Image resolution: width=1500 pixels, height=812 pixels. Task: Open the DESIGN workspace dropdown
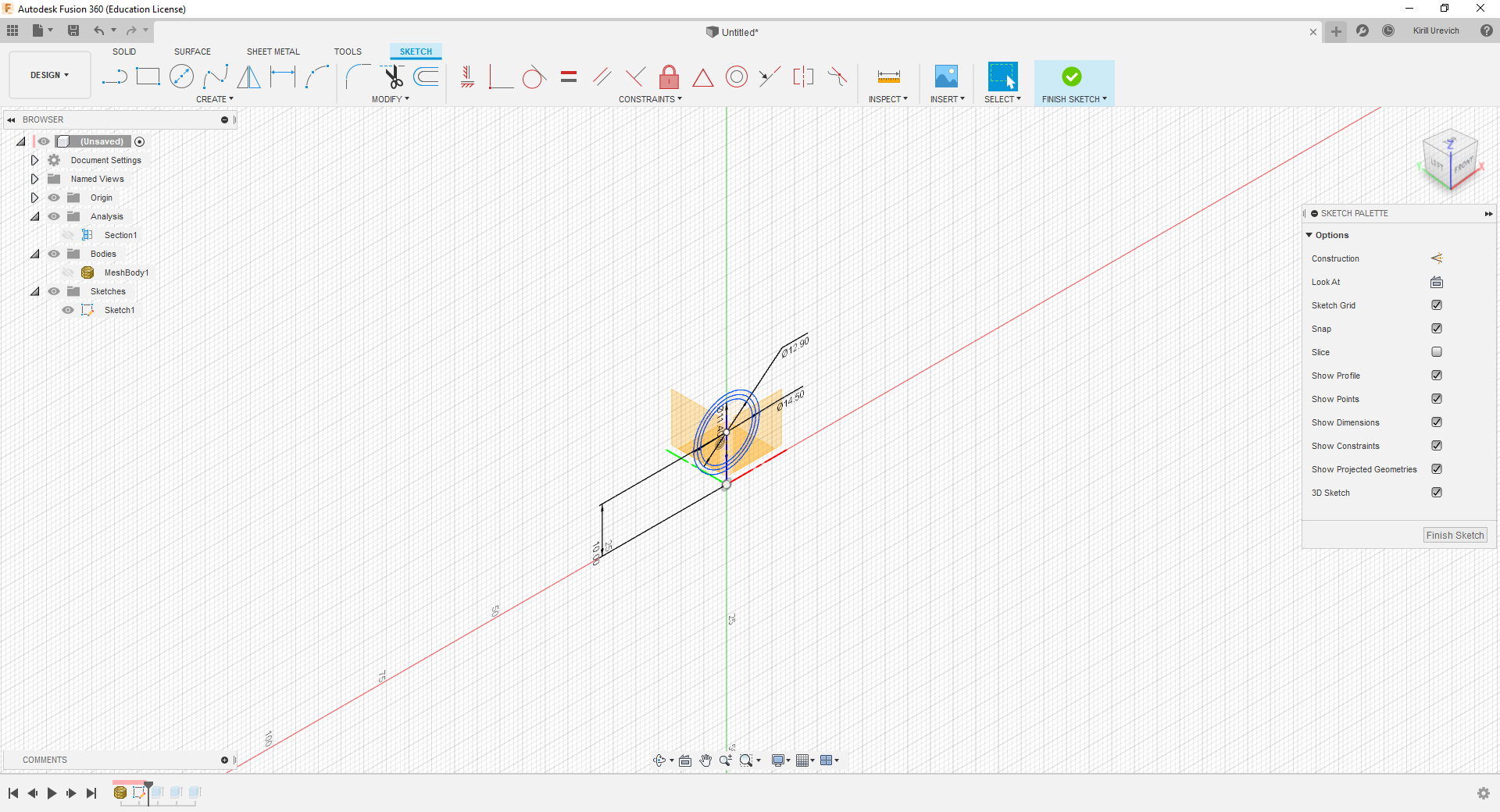(x=49, y=76)
